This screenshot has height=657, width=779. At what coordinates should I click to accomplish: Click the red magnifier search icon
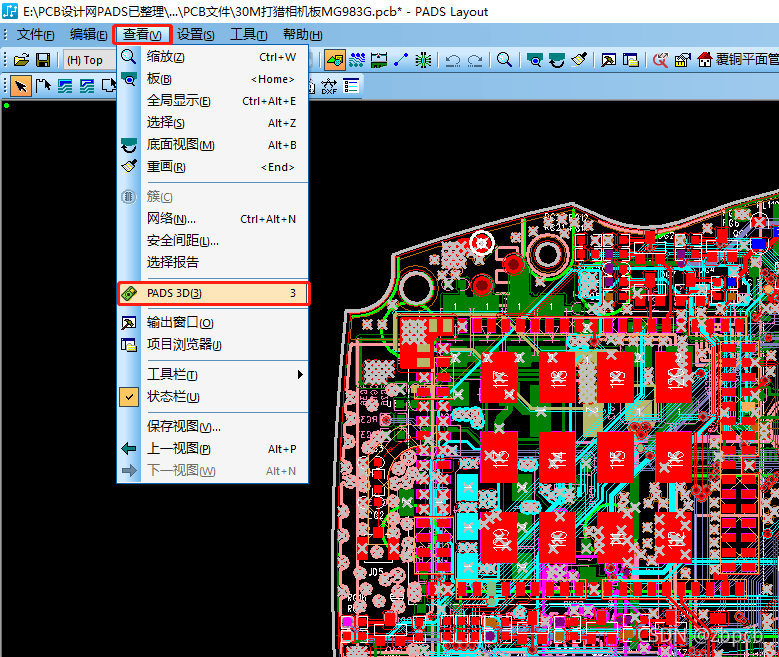coord(660,60)
